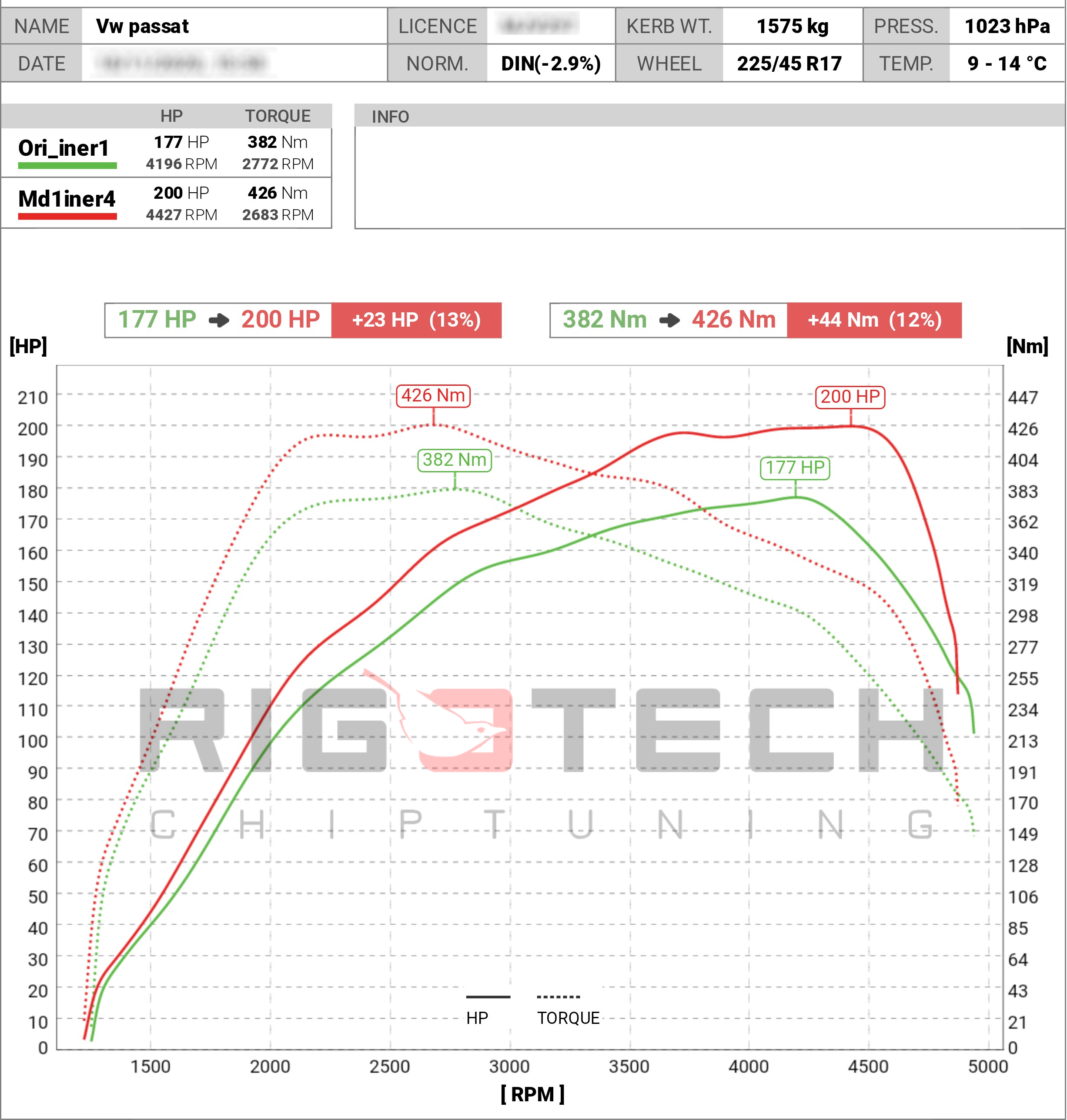Click the 1500 tick on the RPM axis
Viewport: 1067px width, 1120px height.
[x=151, y=1067]
